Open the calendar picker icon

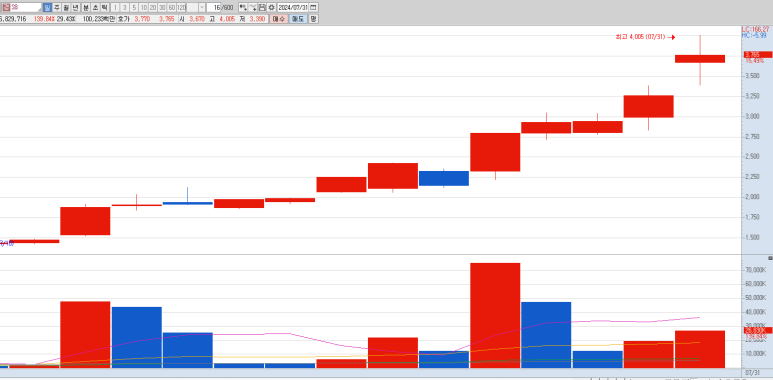pos(314,7)
